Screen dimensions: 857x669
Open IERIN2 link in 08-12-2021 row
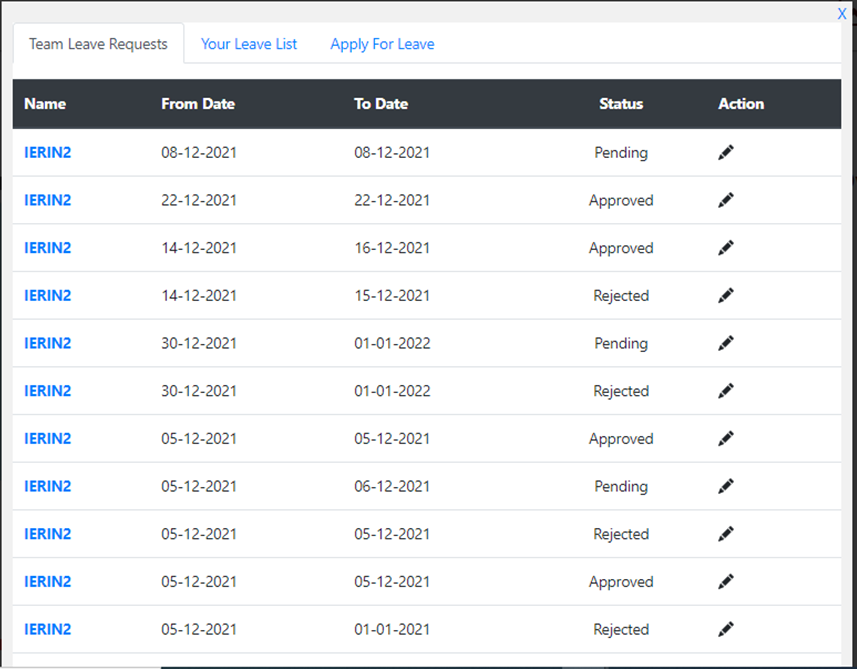[48, 152]
